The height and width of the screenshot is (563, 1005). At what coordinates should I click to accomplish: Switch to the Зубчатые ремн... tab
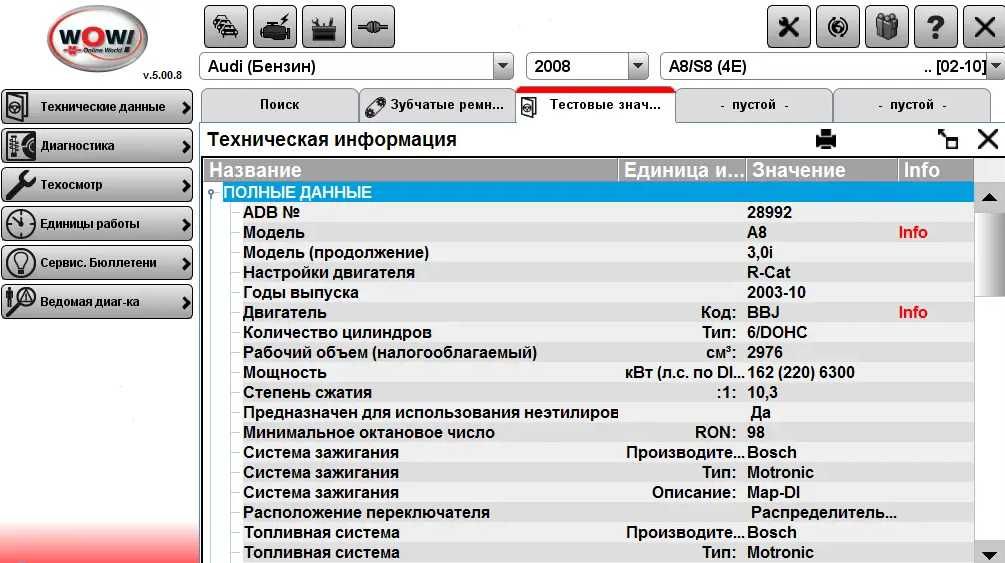click(x=437, y=105)
